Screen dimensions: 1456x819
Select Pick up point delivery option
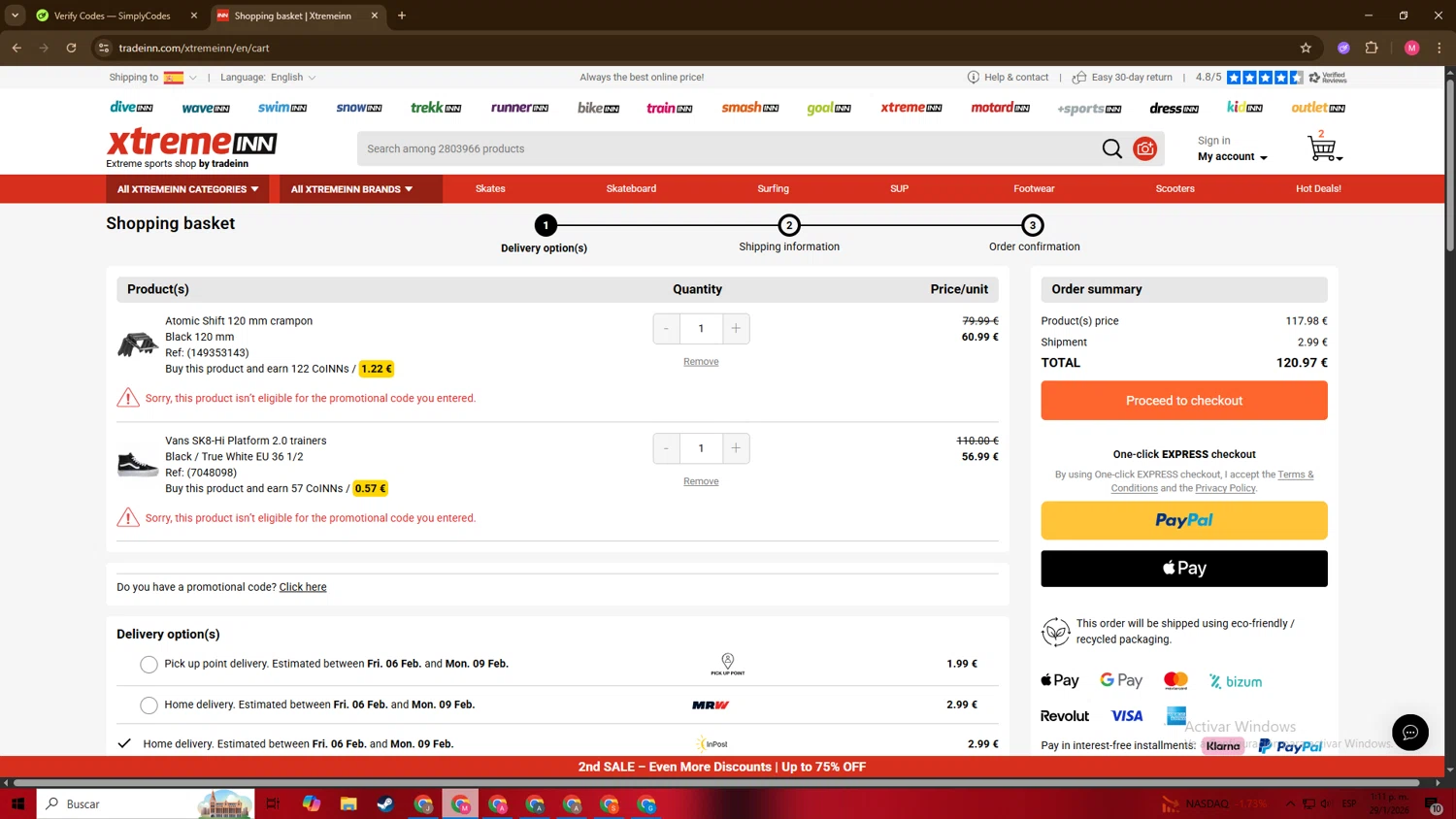pos(149,665)
